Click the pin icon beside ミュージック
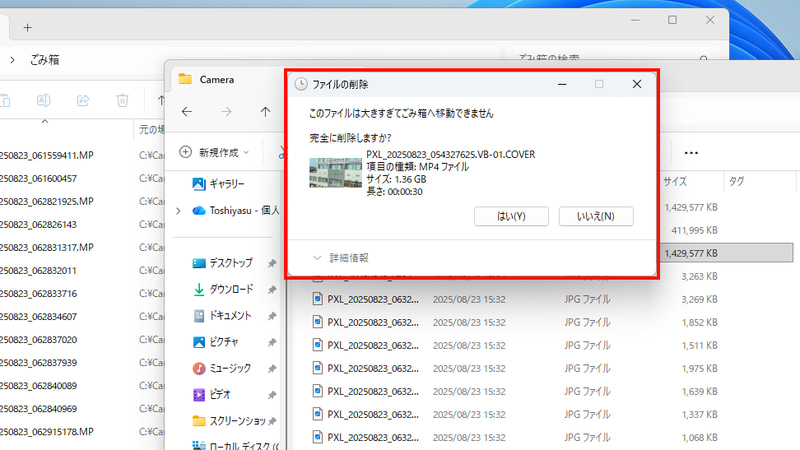Image resolution: width=800 pixels, height=450 pixels. [272, 369]
